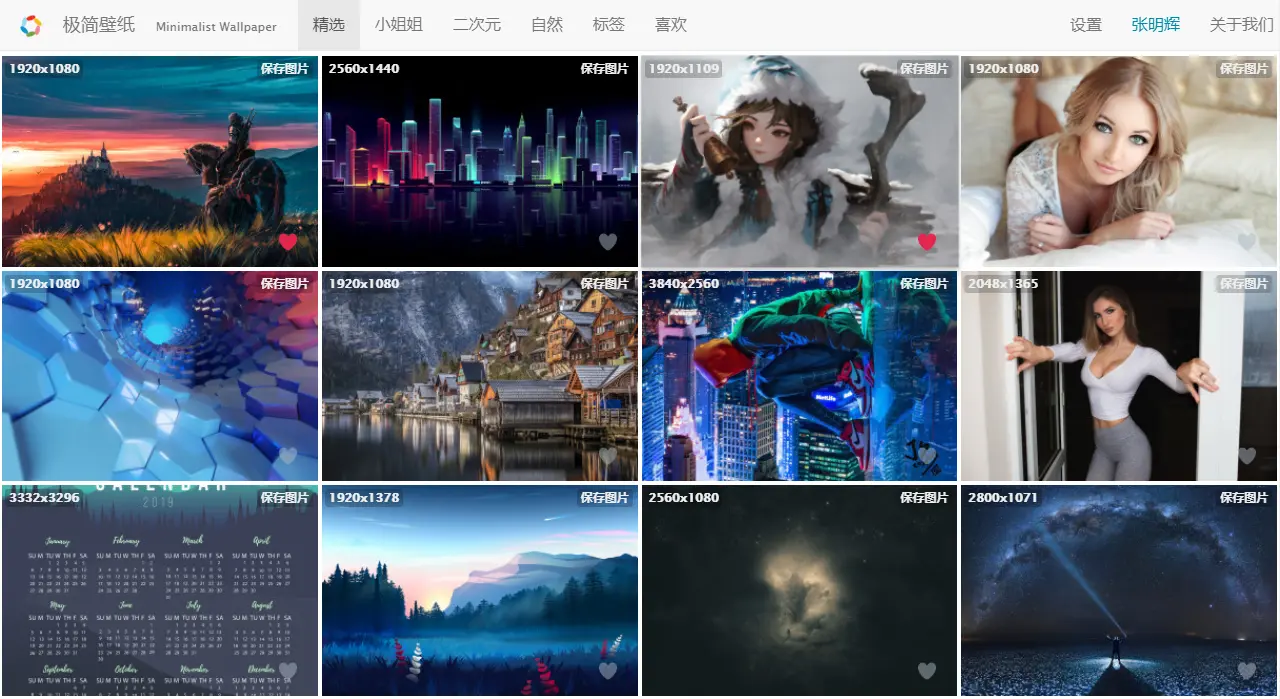The height and width of the screenshot is (699, 1280).
Task: Open the 二次元 tab
Action: [477, 25]
